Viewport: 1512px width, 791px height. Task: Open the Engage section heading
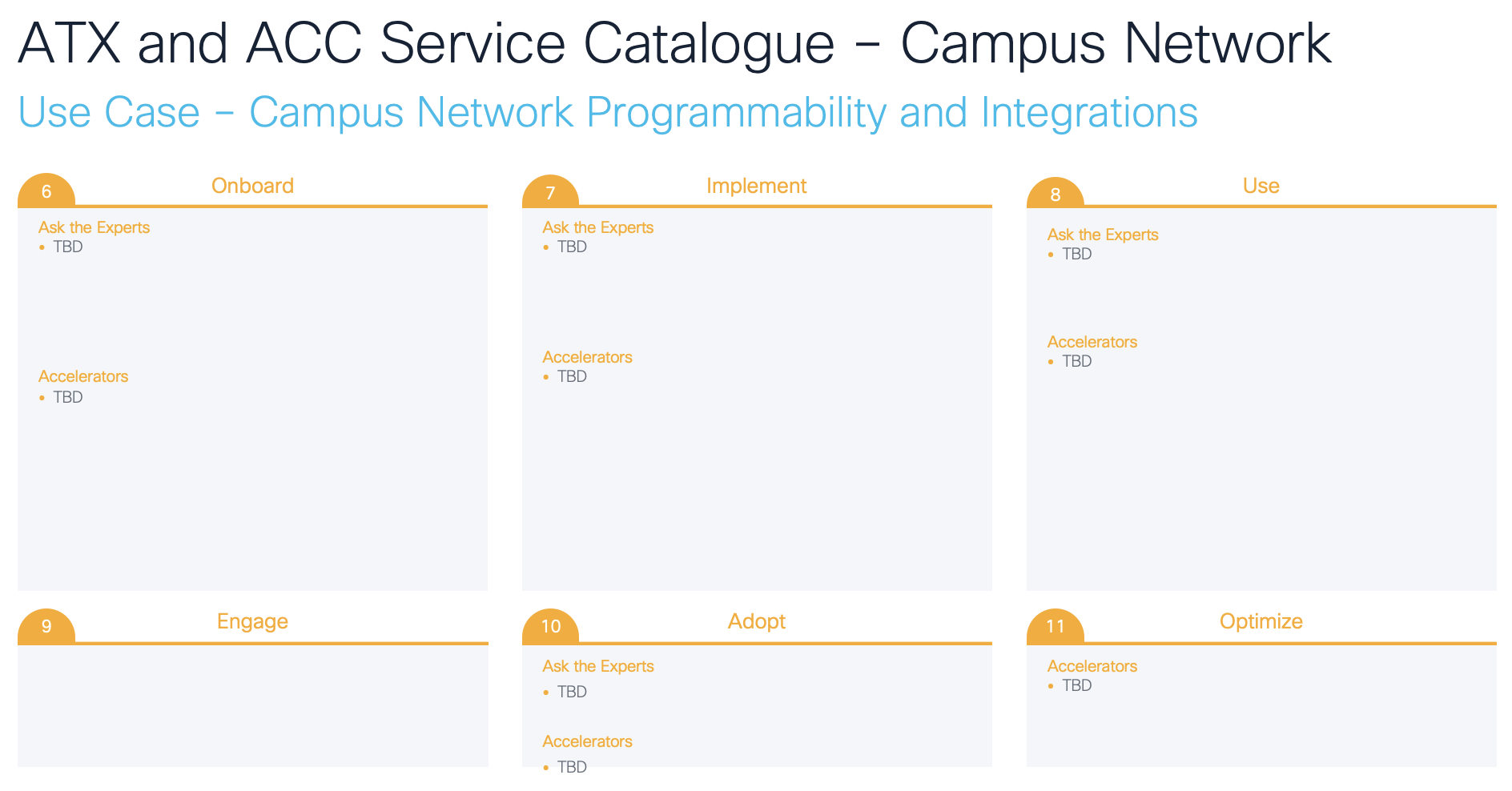coord(252,621)
